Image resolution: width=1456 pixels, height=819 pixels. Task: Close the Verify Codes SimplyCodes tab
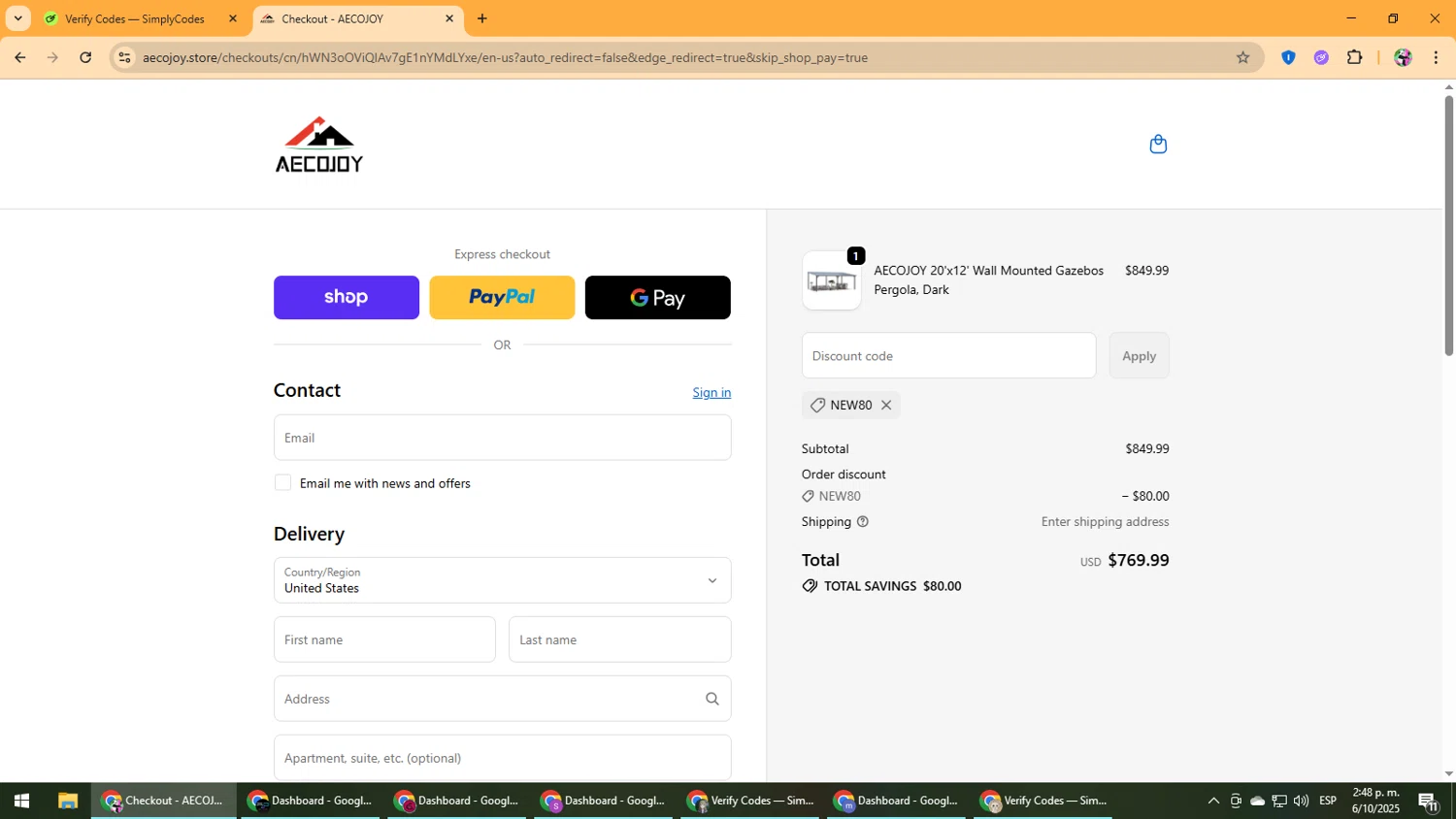pos(232,18)
